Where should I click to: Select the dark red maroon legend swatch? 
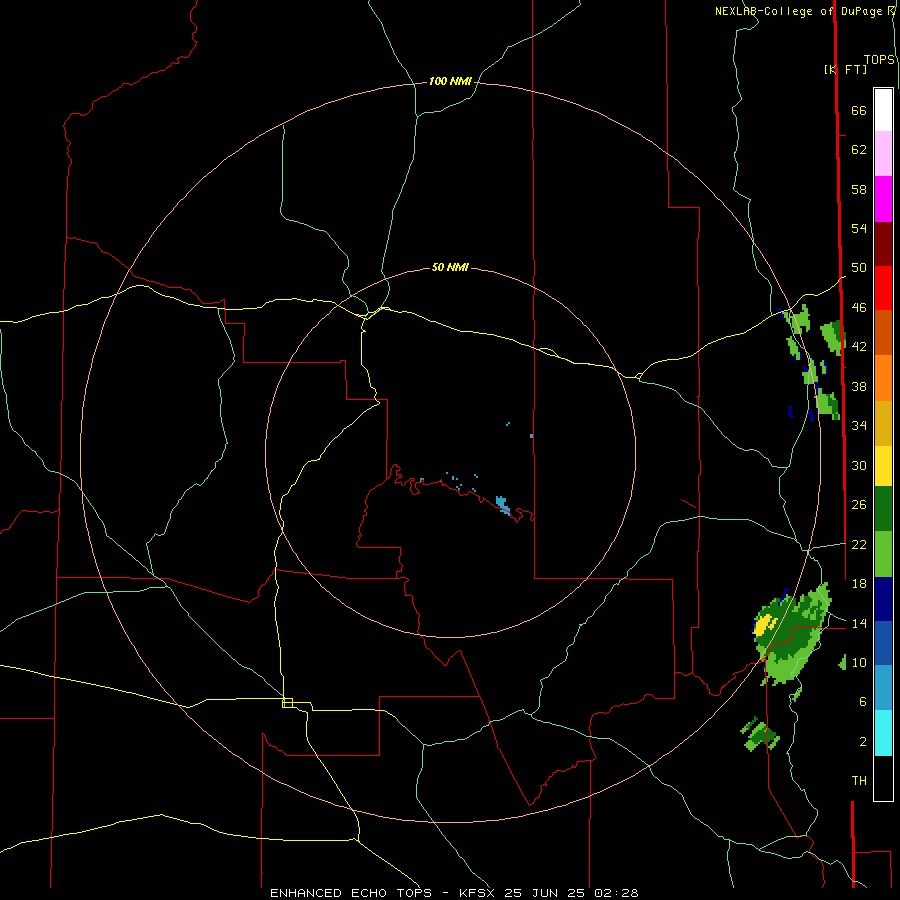coord(883,243)
